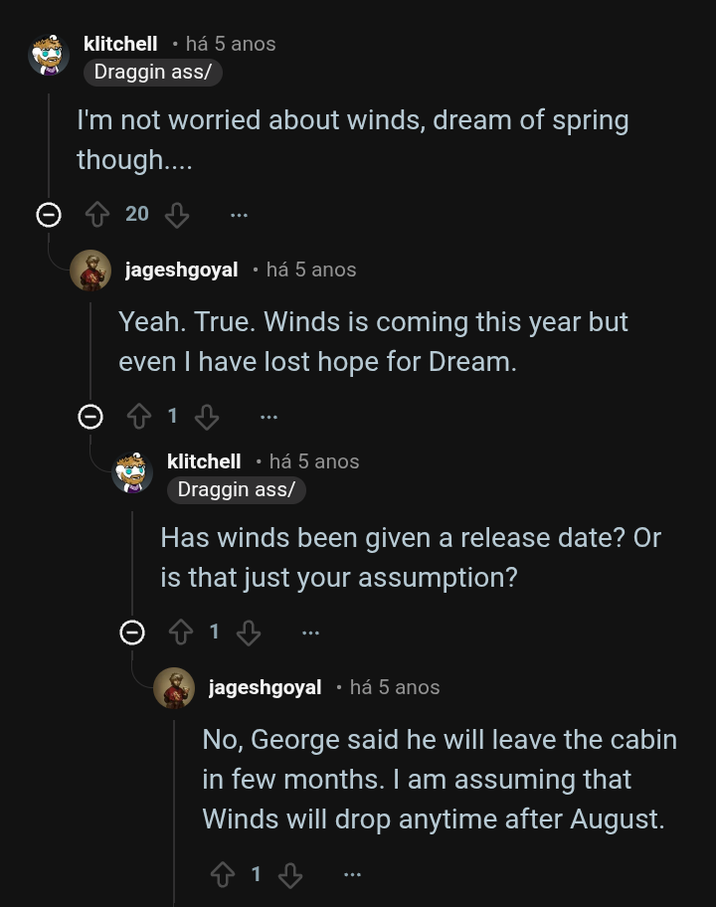The image size is (716, 907).
Task: Downvote the release date question comment
Action: pyautogui.click(x=247, y=630)
